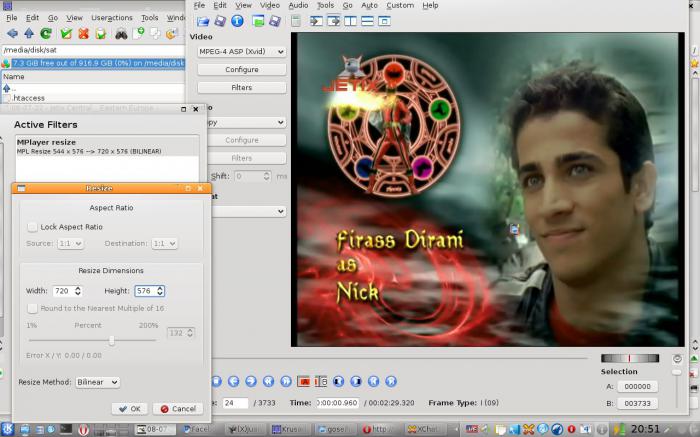Go to previous frame with left arrow button
This screenshot has width=700, height=437.
pyautogui.click(x=233, y=381)
